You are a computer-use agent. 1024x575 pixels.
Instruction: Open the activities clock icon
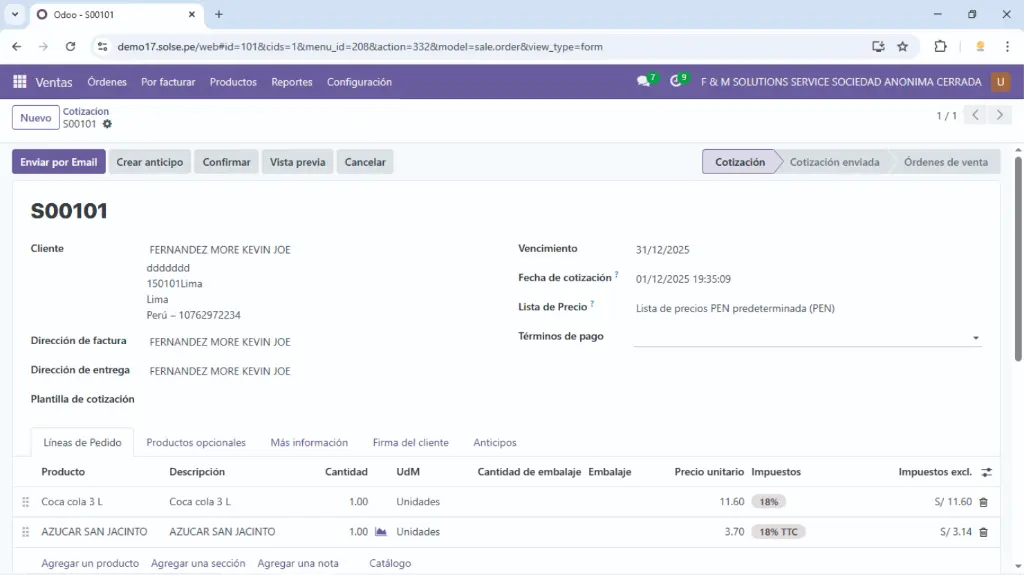[677, 82]
